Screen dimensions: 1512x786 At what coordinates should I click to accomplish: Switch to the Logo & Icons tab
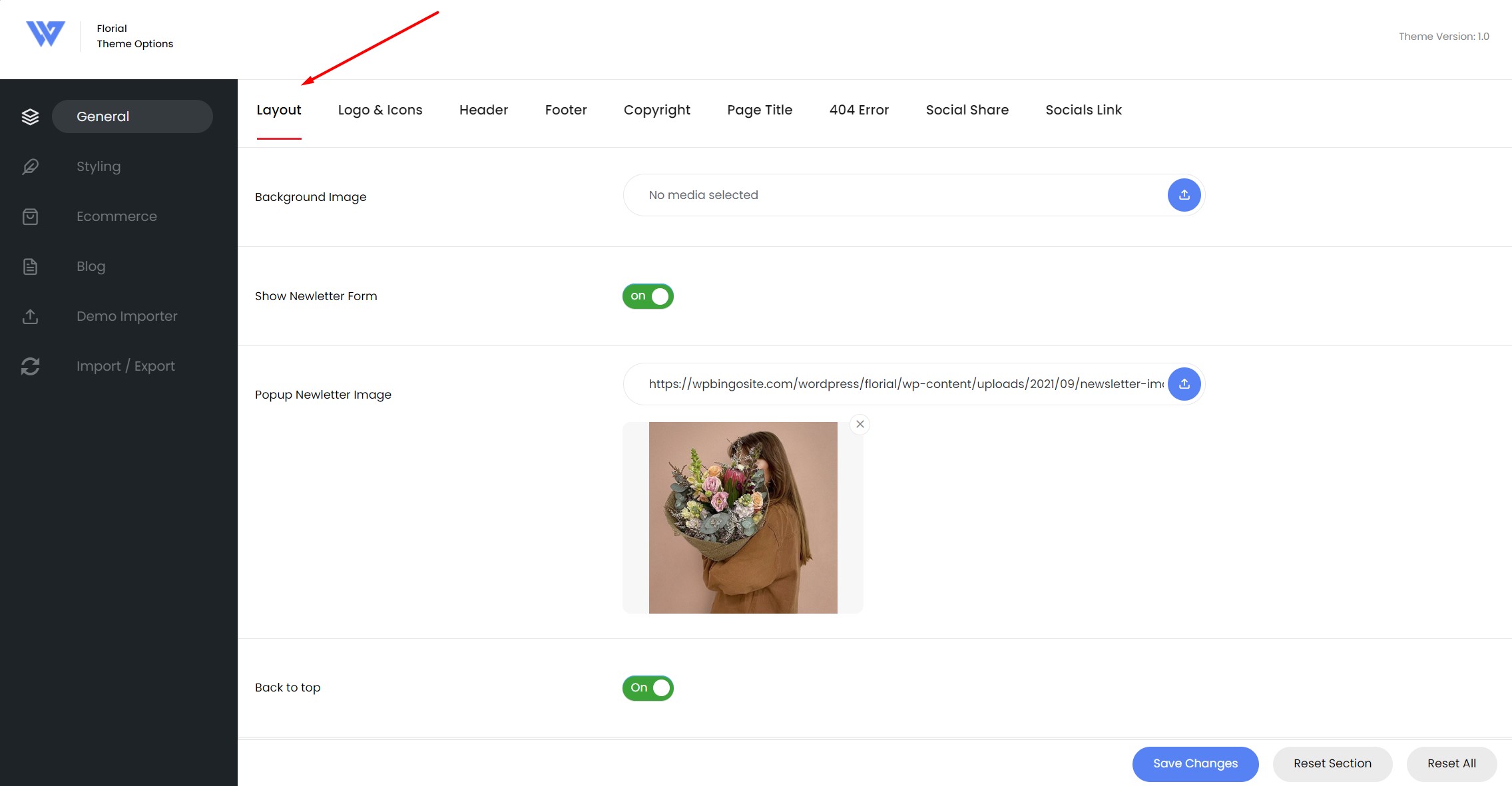(x=380, y=110)
